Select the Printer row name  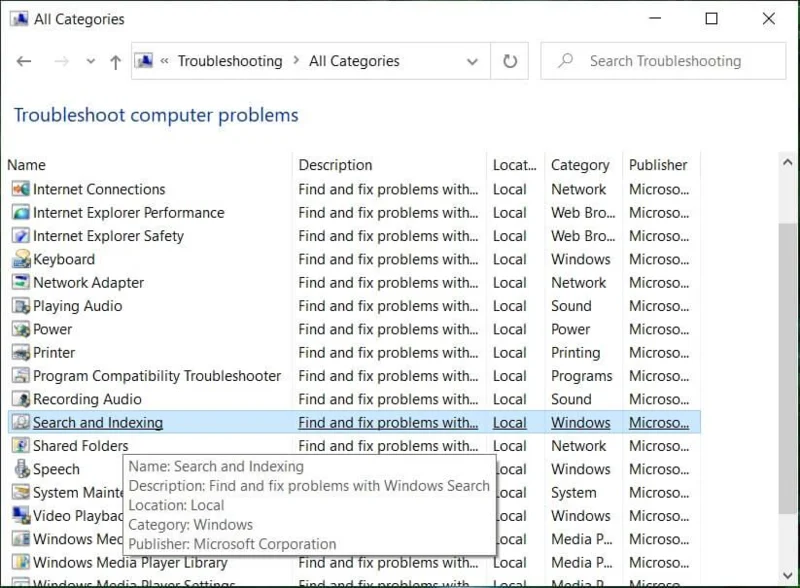[x=54, y=353]
